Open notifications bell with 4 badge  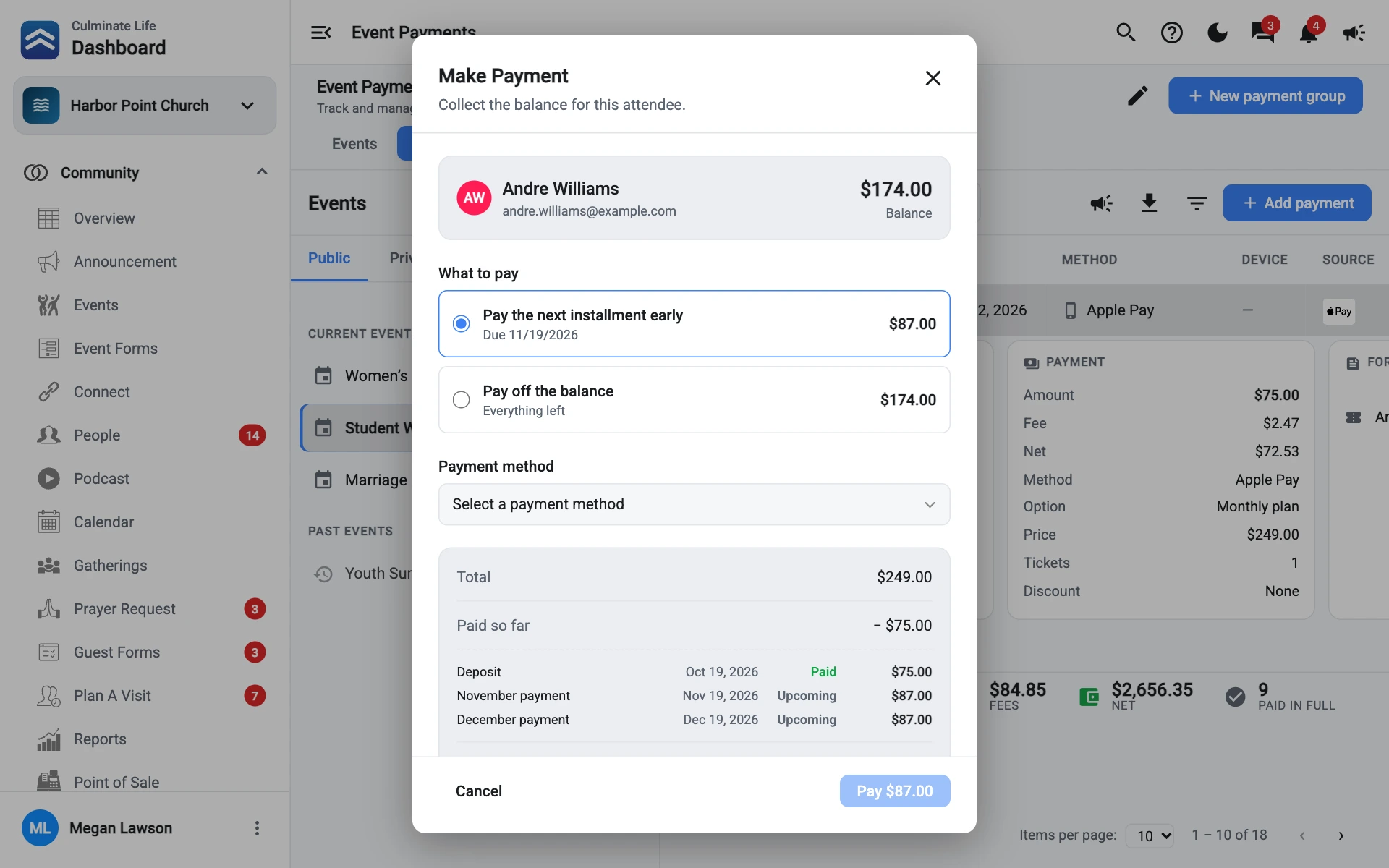[x=1309, y=33]
